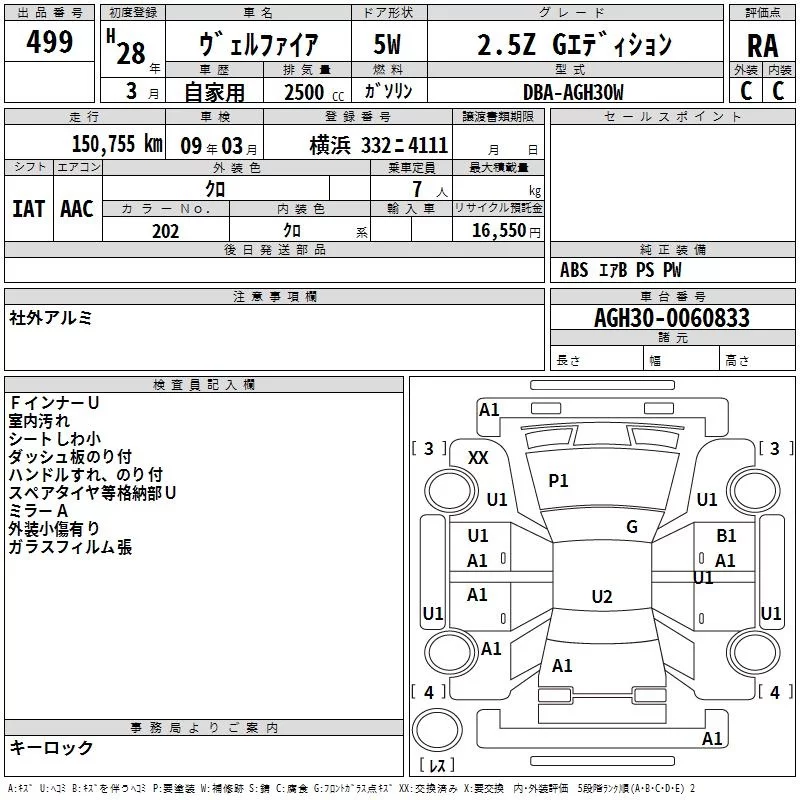Image resolution: width=800 pixels, height=800 pixels.
Task: Click the B1 mark on the car diagram
Action: (726, 537)
